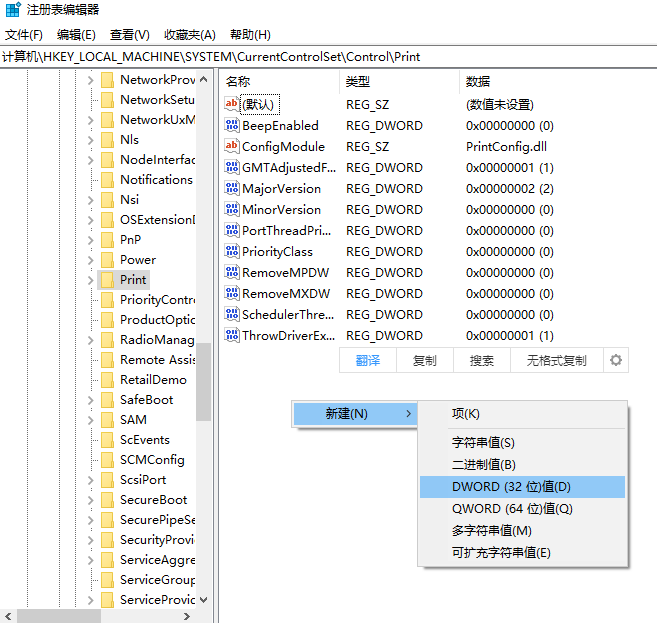Click the tree vertical scrollbar thumb
Viewport: 657px width, 623px height.
pyautogui.click(x=204, y=382)
